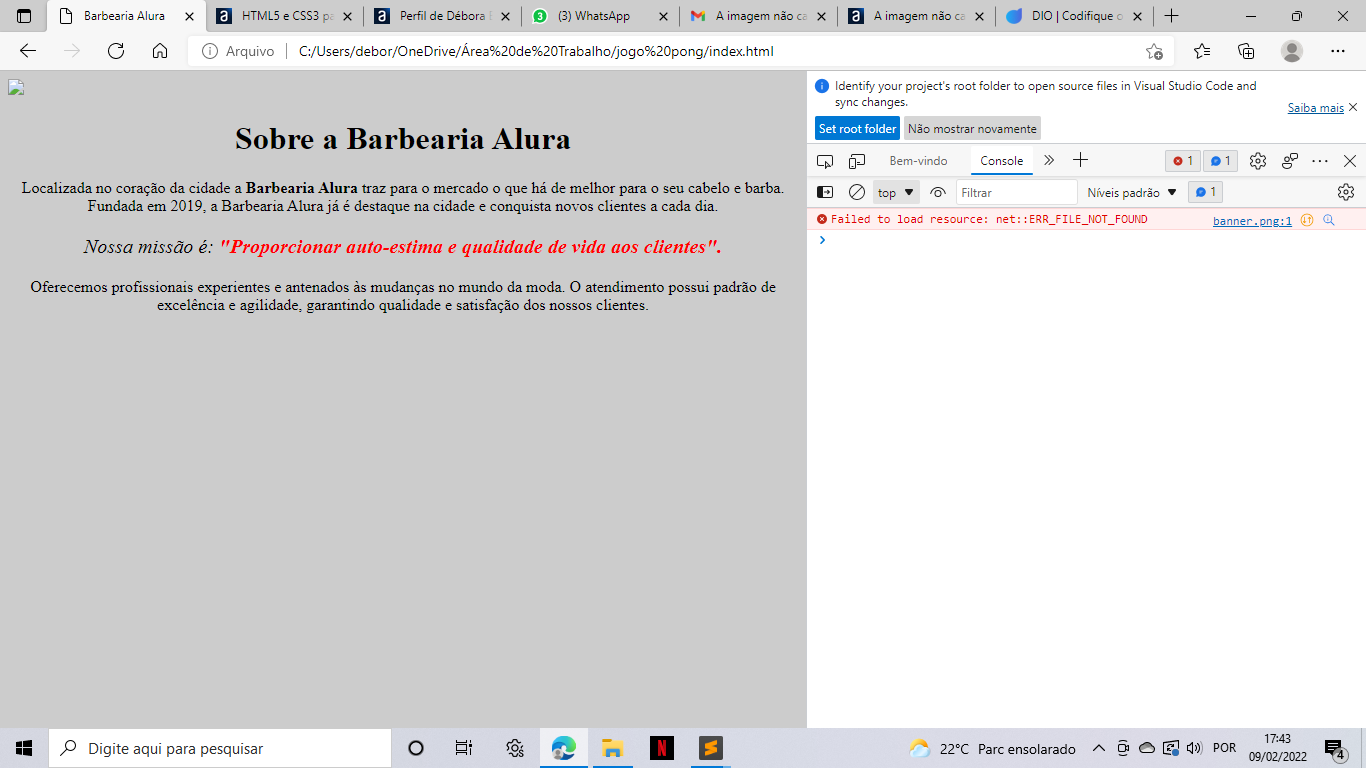The height and width of the screenshot is (768, 1366).
Task: Switch to the HTML5 e CSS3 tab
Action: [x=285, y=16]
